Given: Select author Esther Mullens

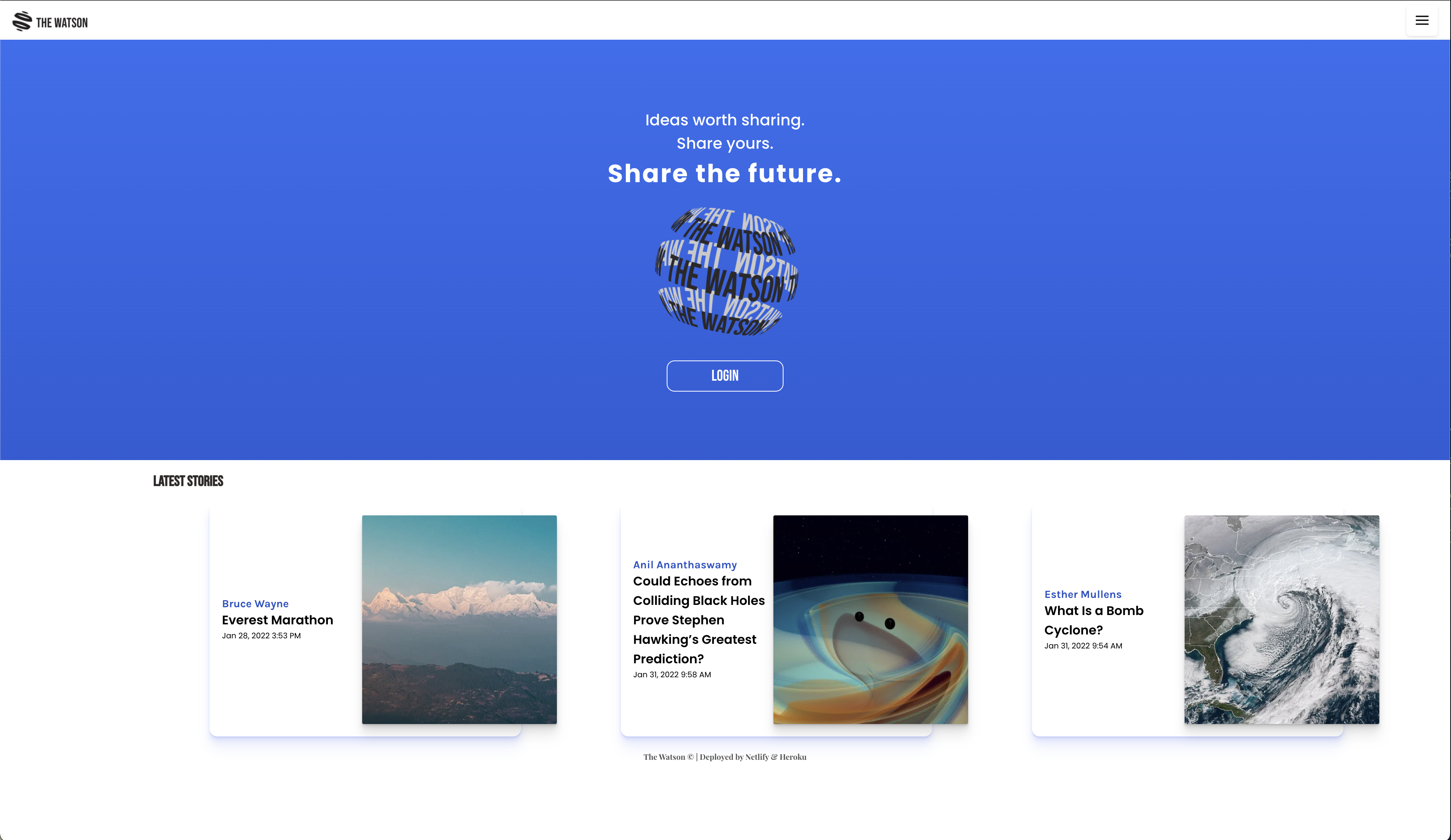Looking at the screenshot, I should click(1083, 594).
